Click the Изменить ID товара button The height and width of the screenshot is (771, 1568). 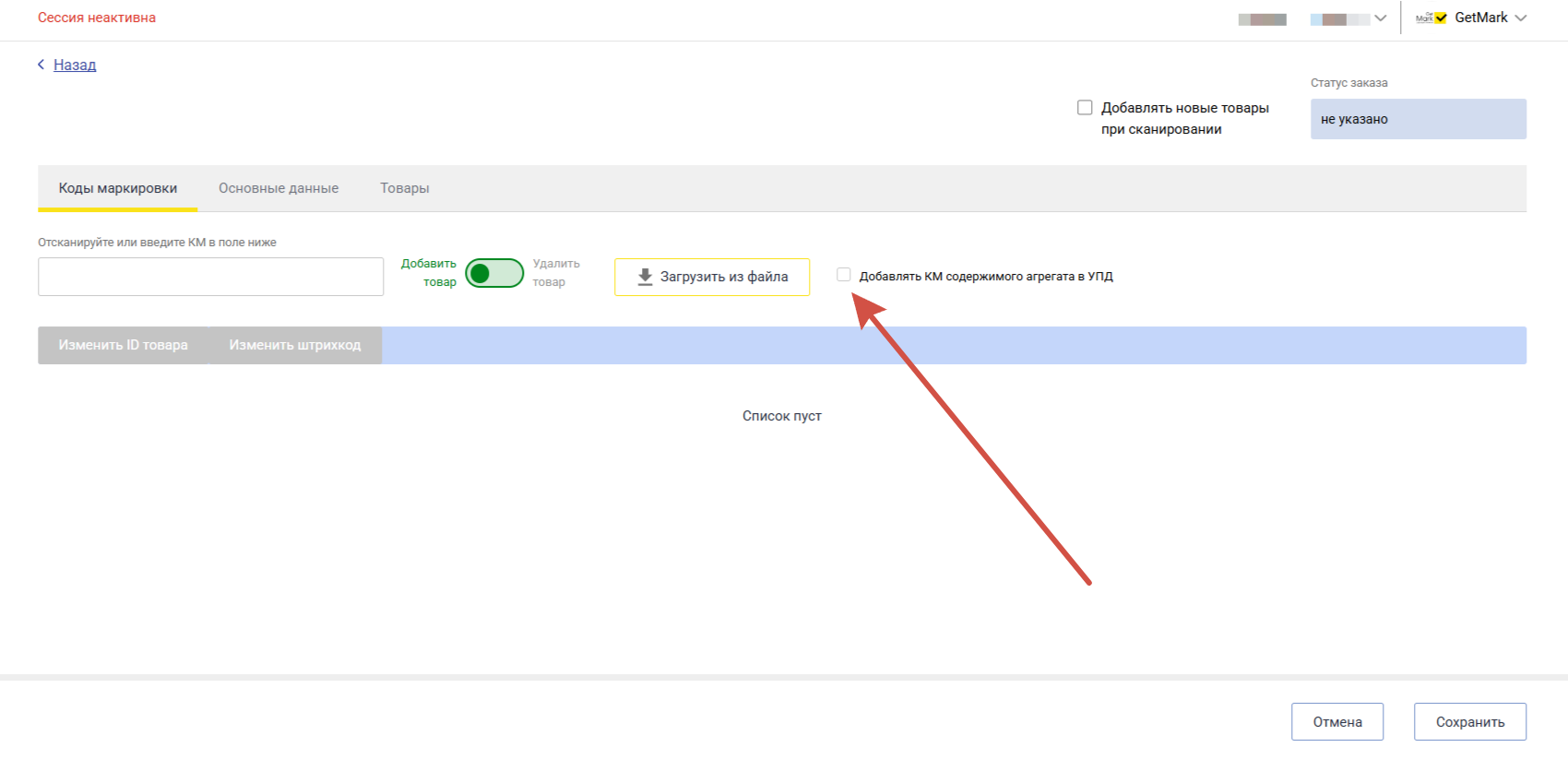click(x=124, y=345)
